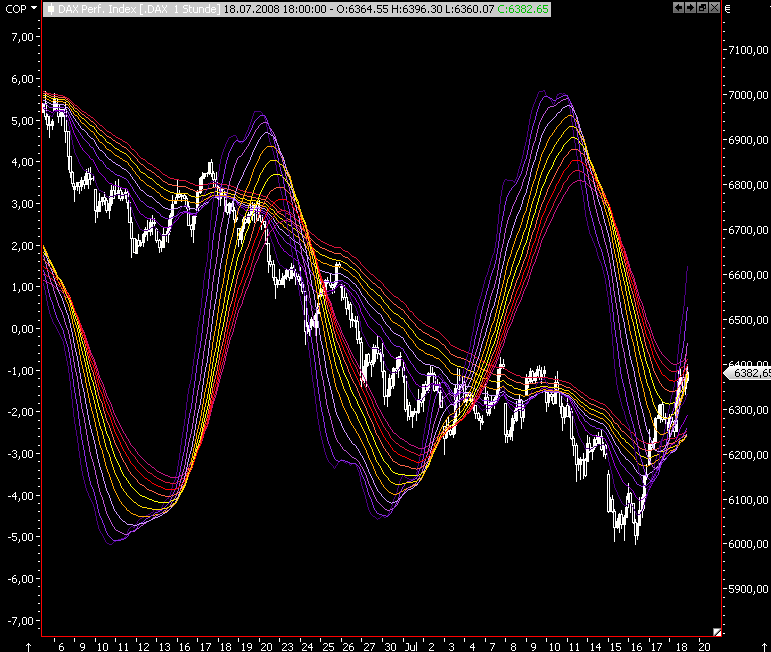
Task: Click the right arrow navigation button
Action: [691, 7]
